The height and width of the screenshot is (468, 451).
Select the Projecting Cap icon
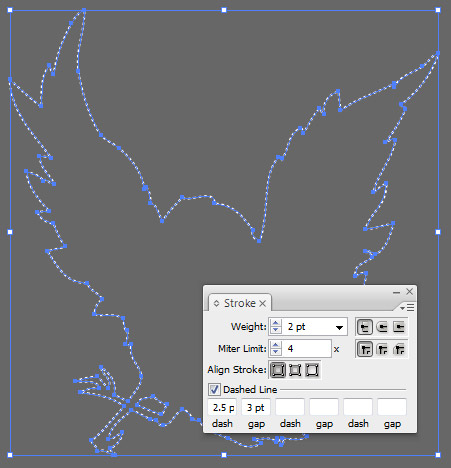click(399, 327)
